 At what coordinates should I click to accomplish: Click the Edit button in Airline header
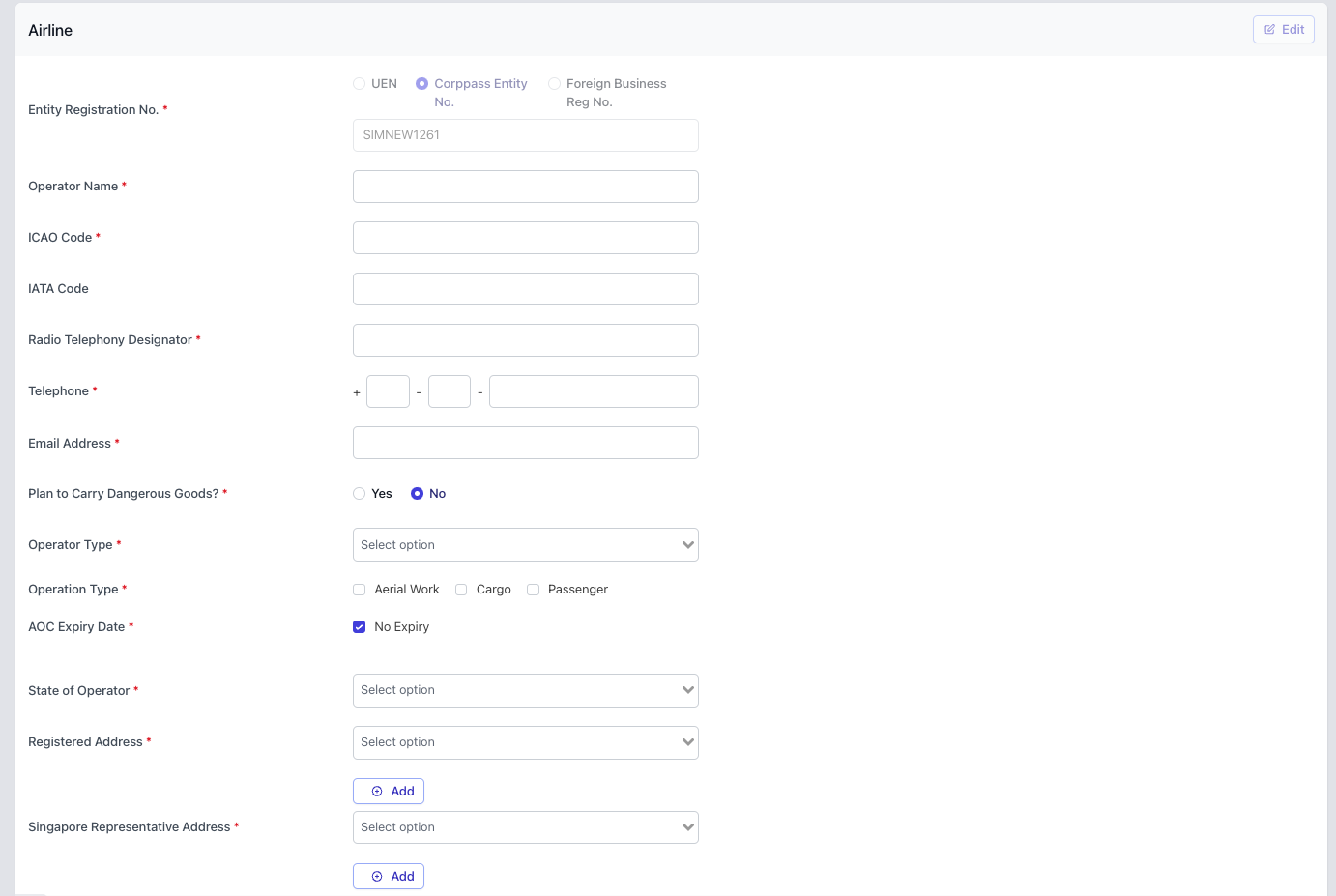click(1283, 30)
